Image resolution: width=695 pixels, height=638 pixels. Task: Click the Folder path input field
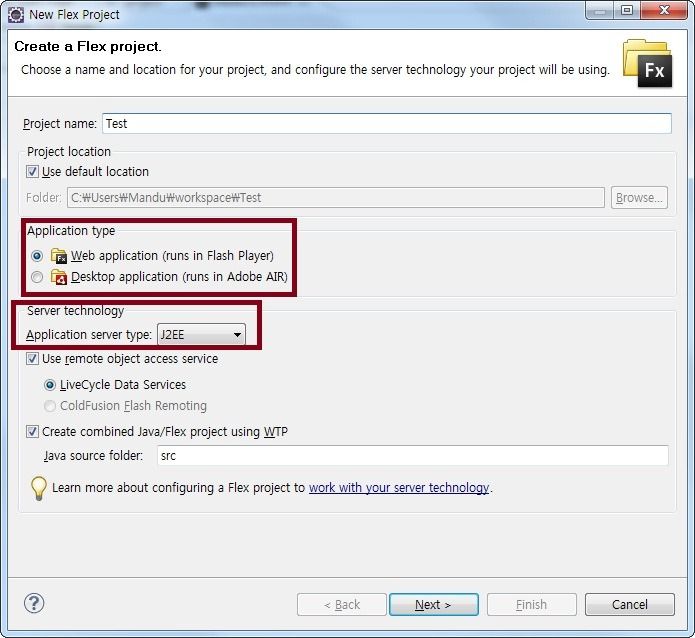pyautogui.click(x=336, y=197)
